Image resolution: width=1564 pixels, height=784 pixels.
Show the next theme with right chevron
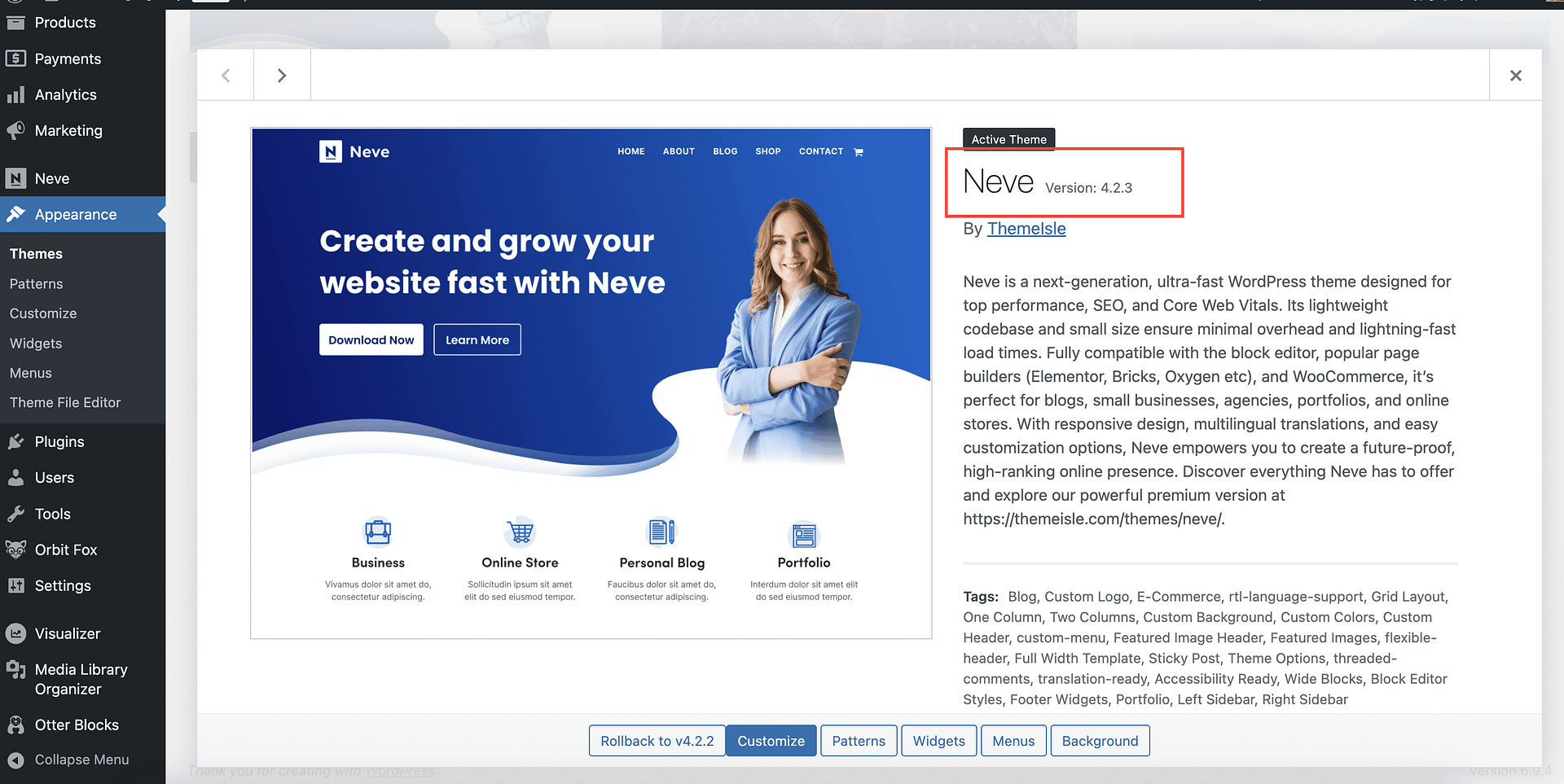[x=282, y=76]
